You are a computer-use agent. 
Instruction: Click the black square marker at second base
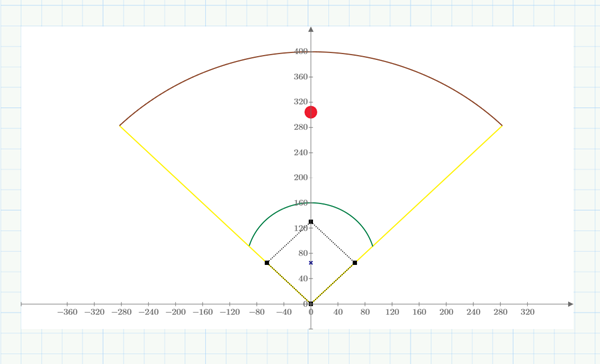(311, 222)
